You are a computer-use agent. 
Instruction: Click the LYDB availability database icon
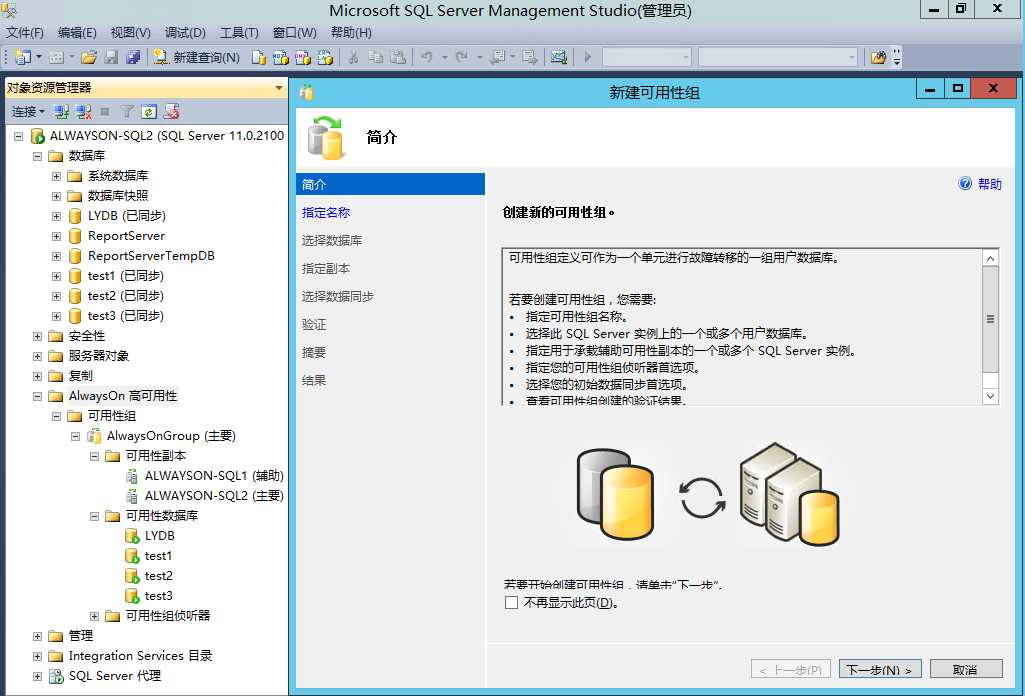(x=132, y=536)
